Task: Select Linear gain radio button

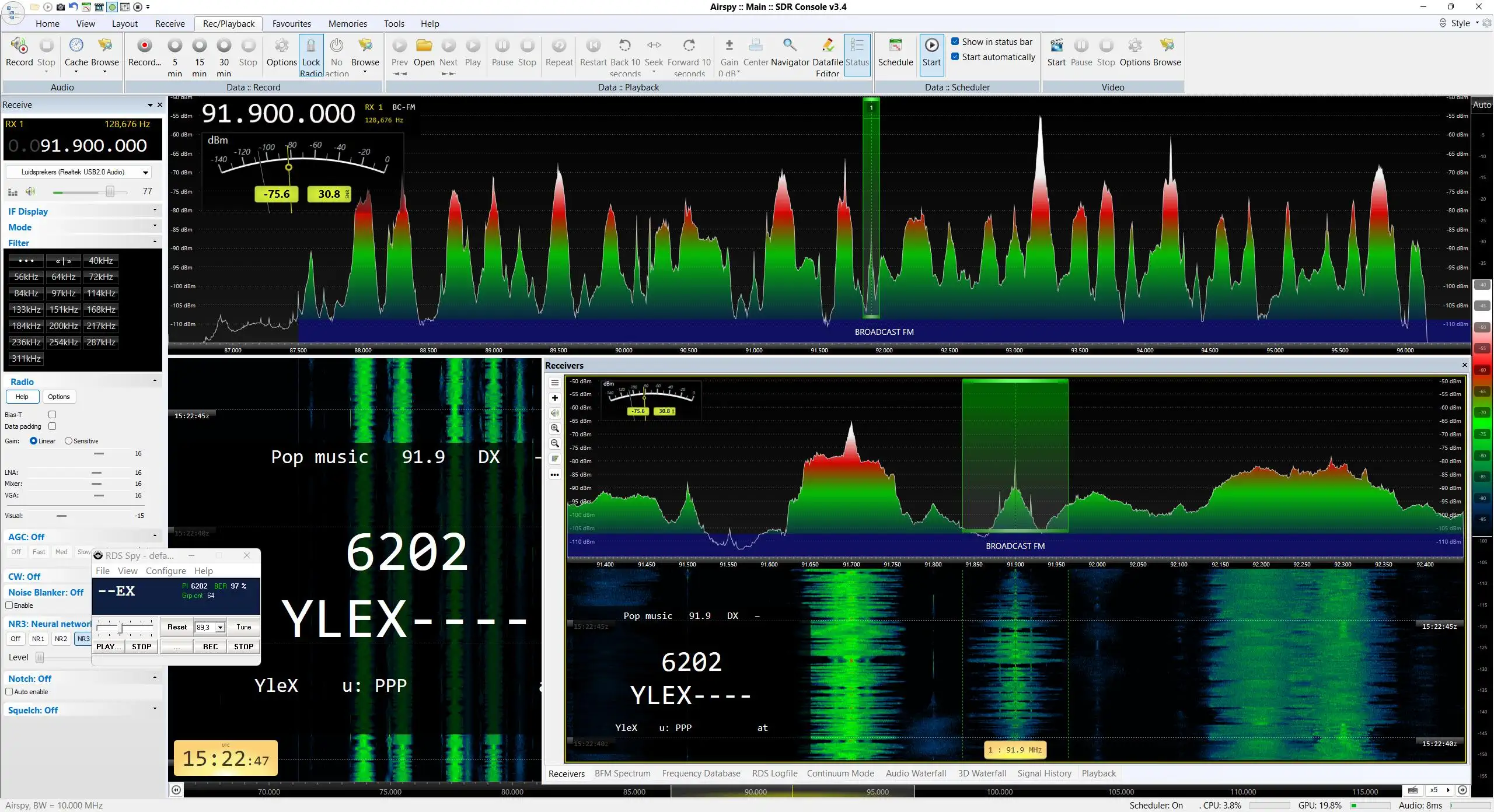Action: tap(33, 441)
